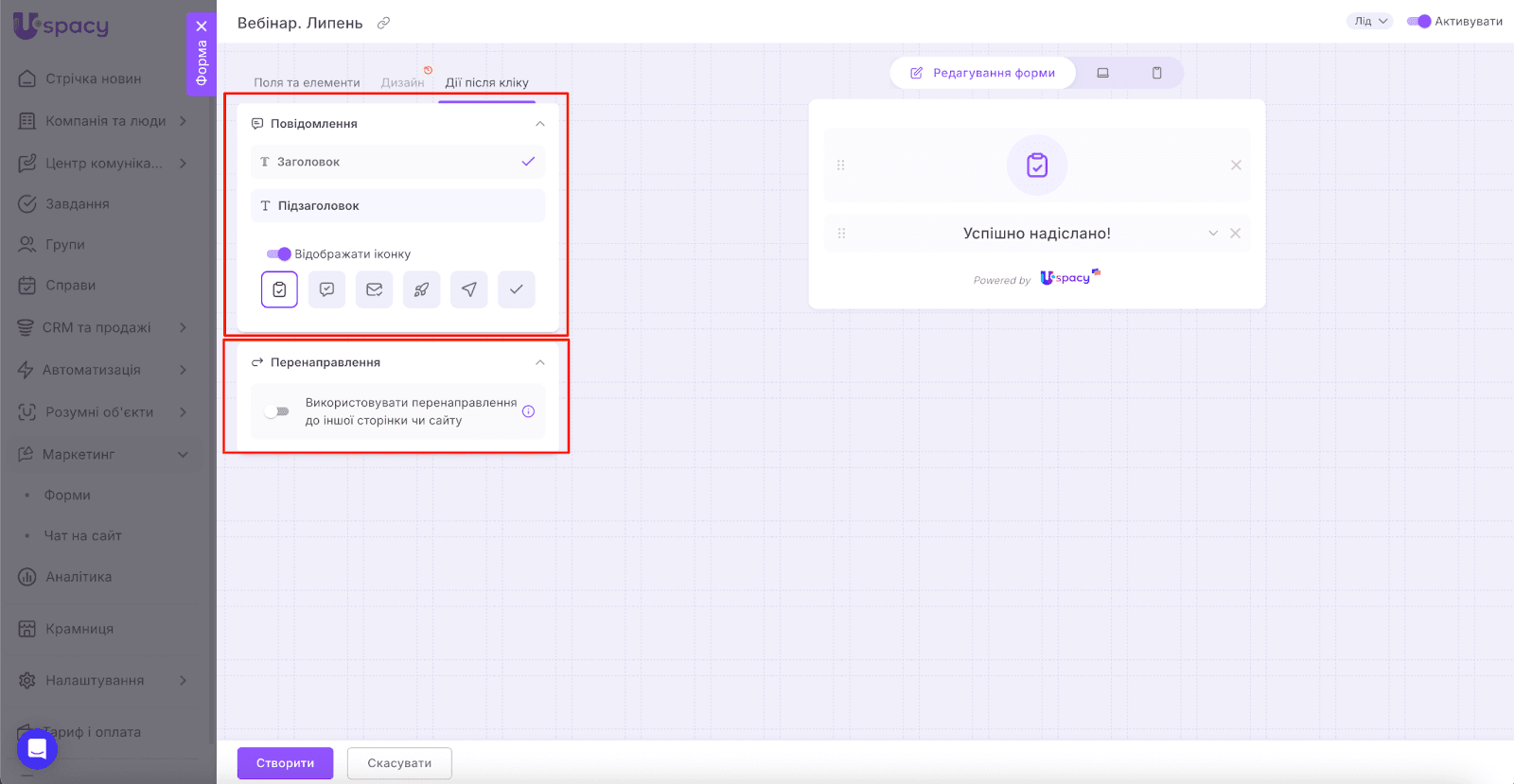Grab drag handle of icon block
Image resolution: width=1514 pixels, height=784 pixels.
click(x=840, y=165)
